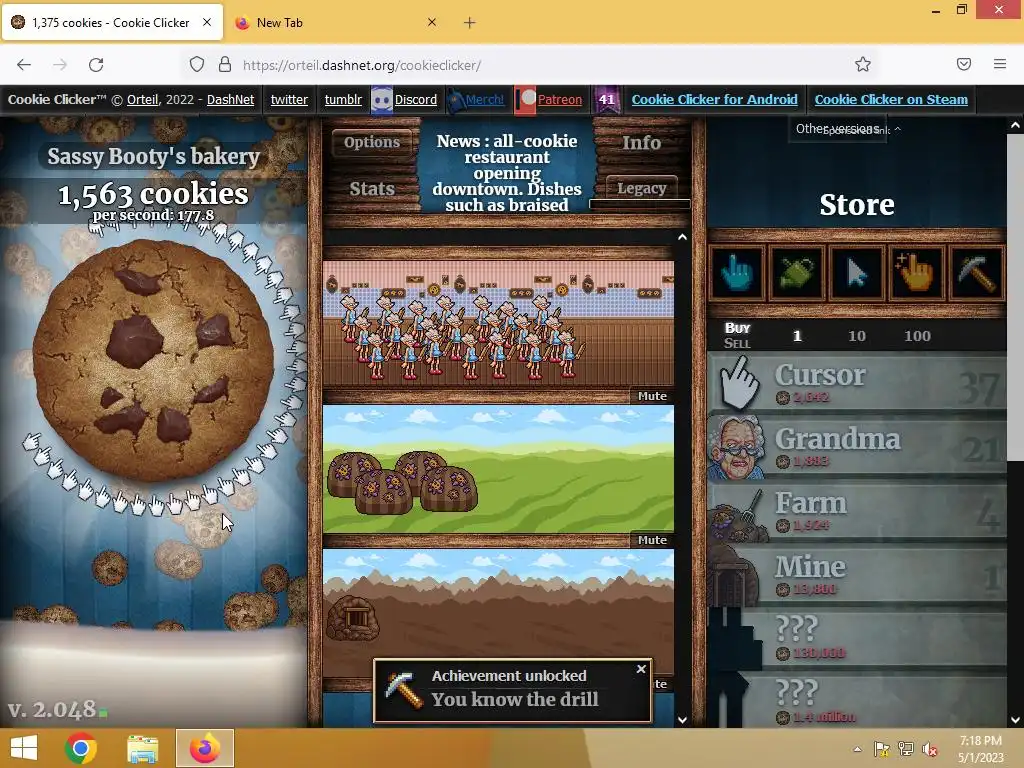Close the New Tab tab
This screenshot has height=768, width=1024.
[432, 22]
